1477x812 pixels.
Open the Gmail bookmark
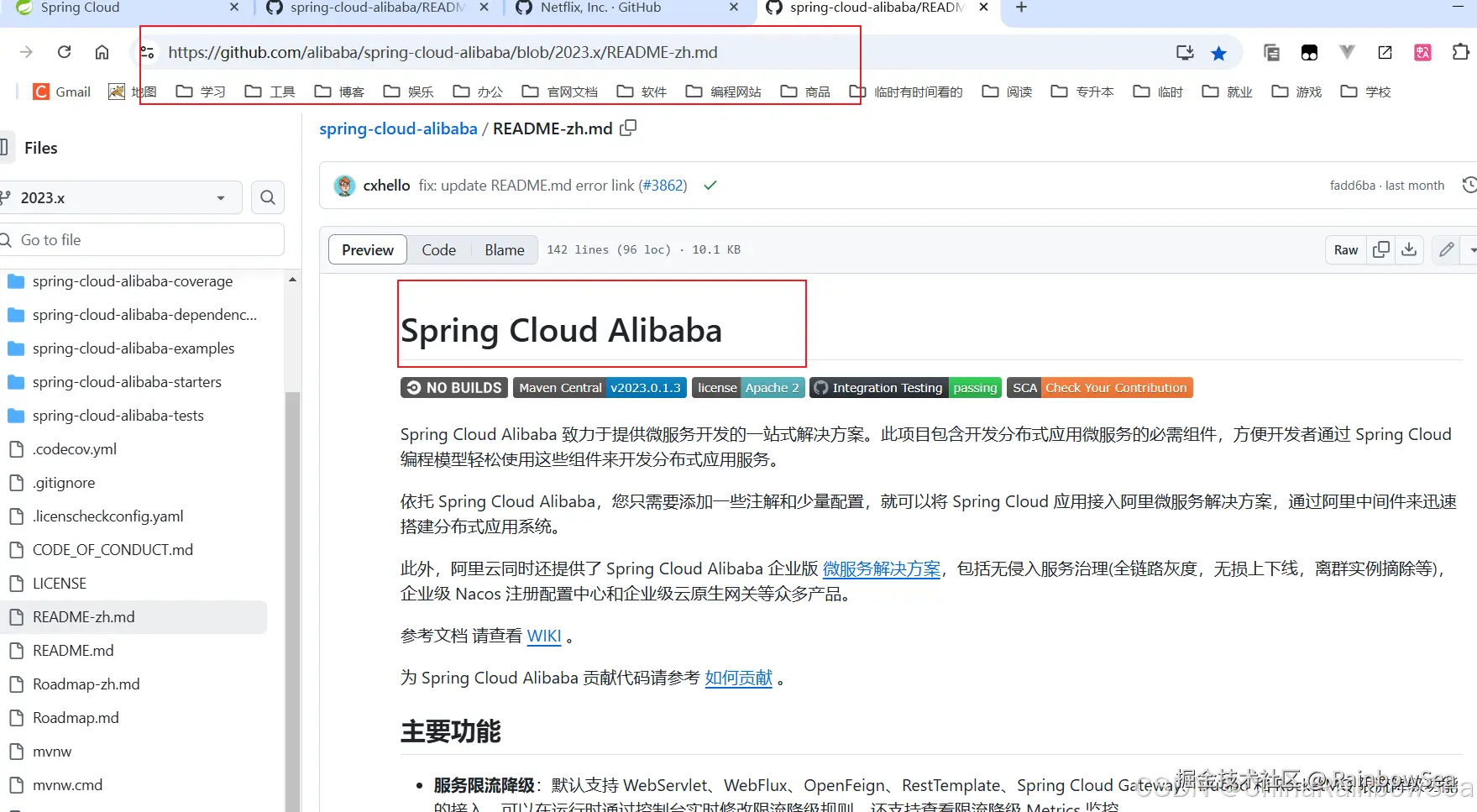pyautogui.click(x=62, y=92)
